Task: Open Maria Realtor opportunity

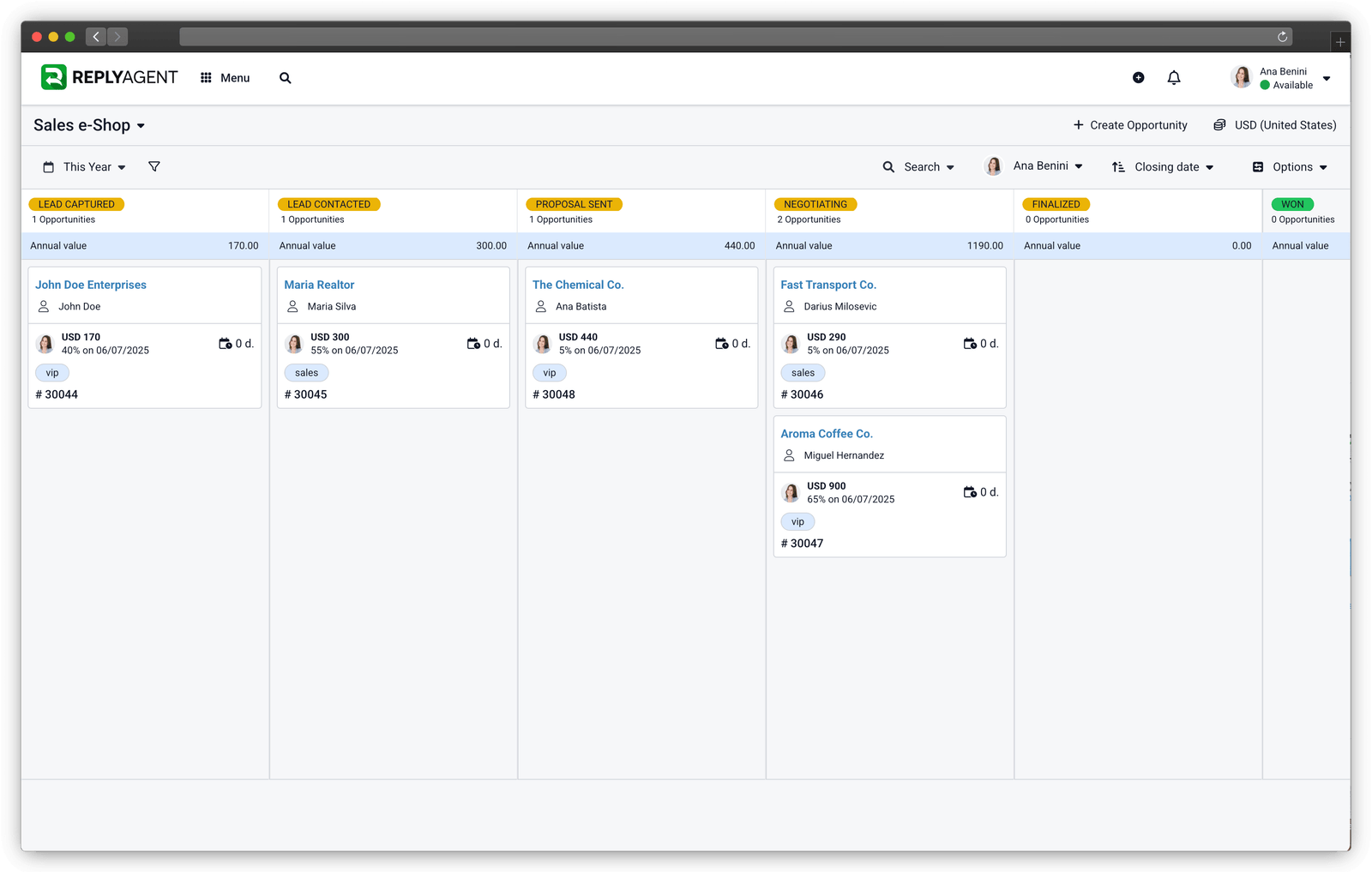Action: click(x=319, y=285)
